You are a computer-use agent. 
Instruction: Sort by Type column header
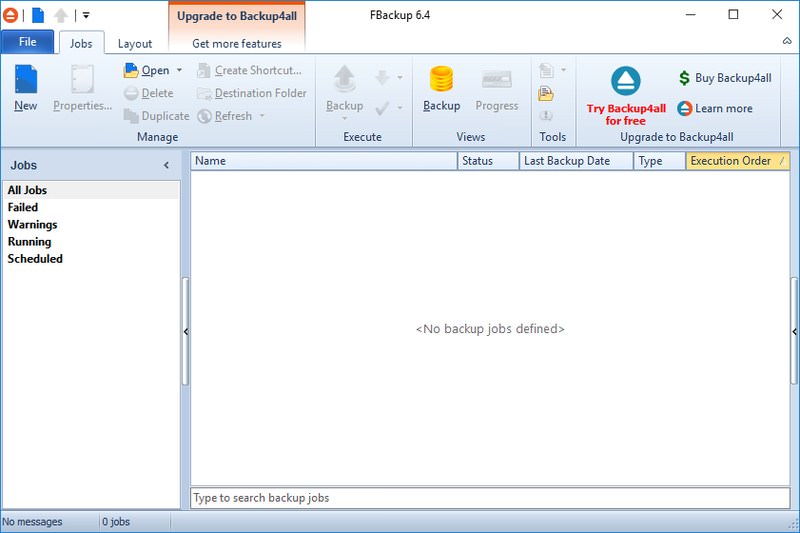[660, 161]
